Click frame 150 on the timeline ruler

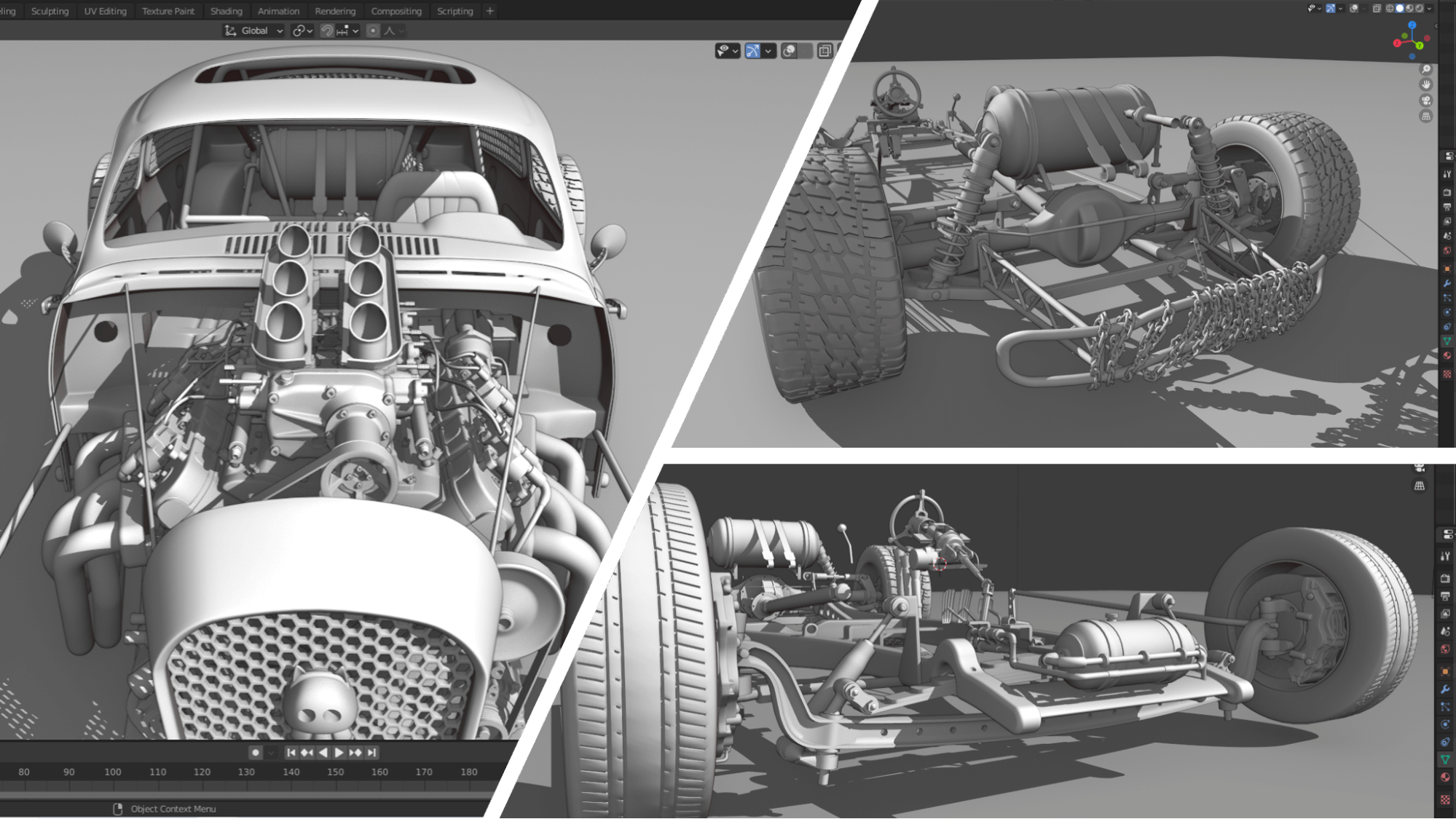tap(336, 772)
